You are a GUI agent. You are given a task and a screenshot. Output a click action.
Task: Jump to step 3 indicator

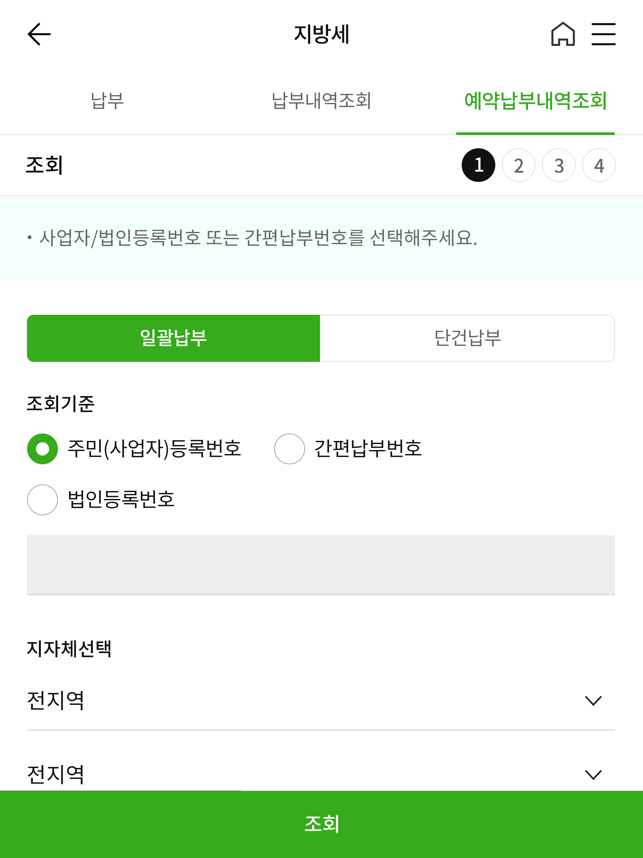[x=559, y=165]
